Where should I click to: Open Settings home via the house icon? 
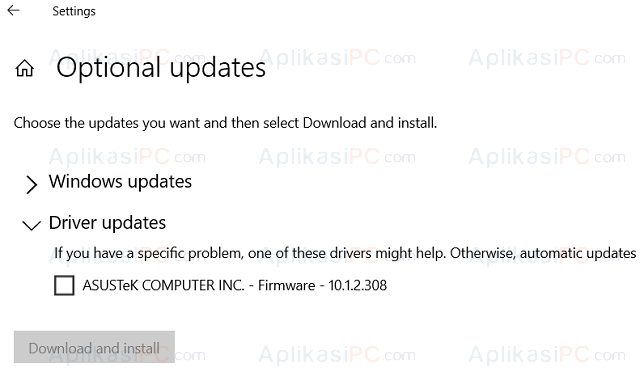pyautogui.click(x=24, y=68)
